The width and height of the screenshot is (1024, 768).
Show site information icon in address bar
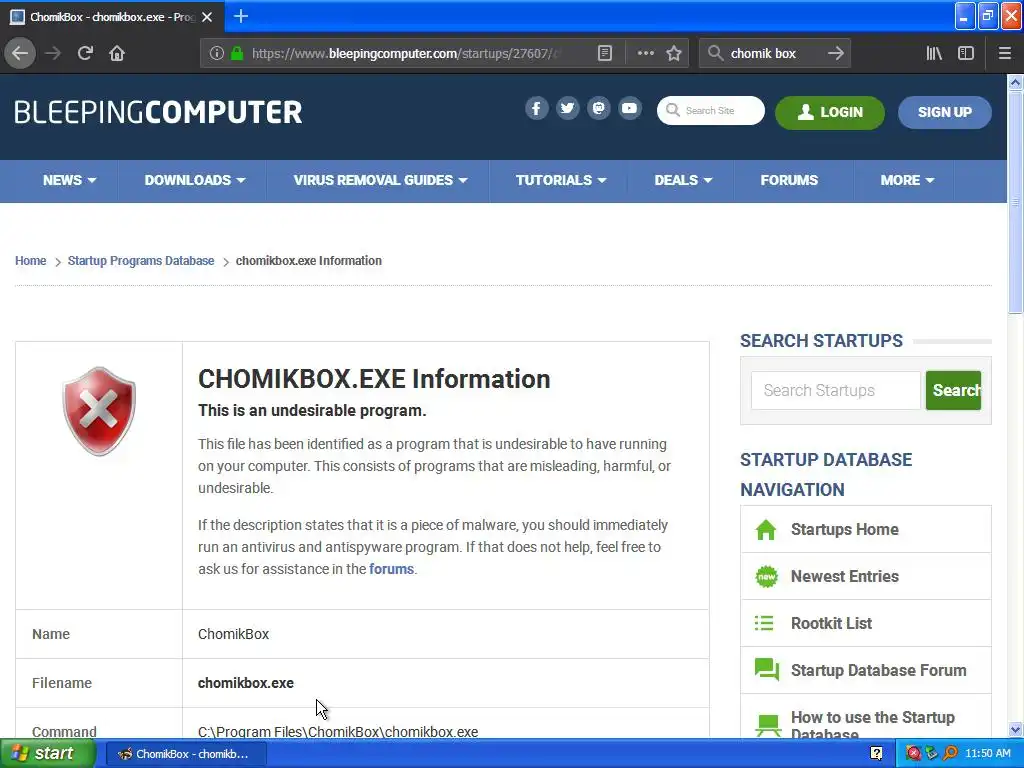[216, 54]
